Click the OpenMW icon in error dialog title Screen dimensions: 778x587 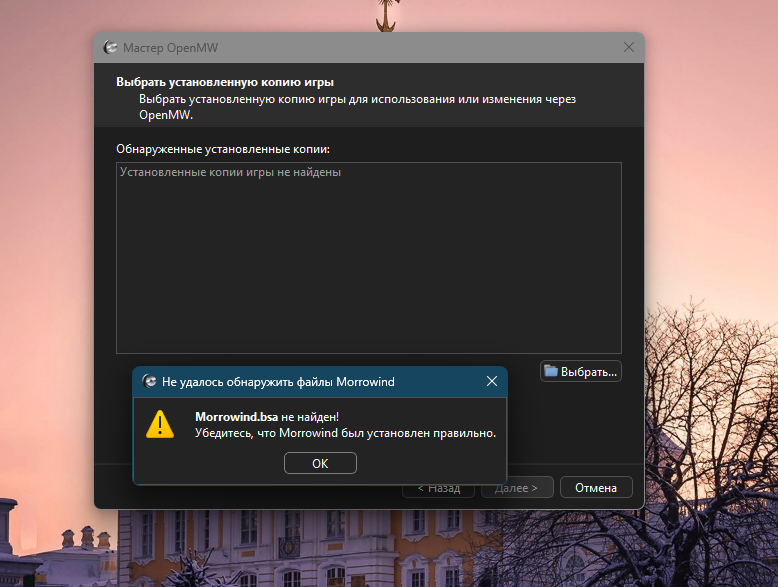tap(149, 382)
